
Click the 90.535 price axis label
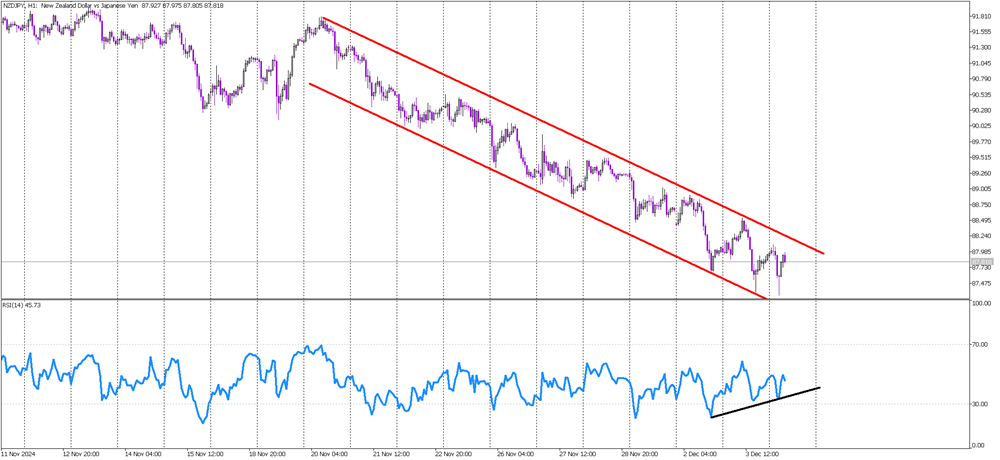tap(980, 94)
